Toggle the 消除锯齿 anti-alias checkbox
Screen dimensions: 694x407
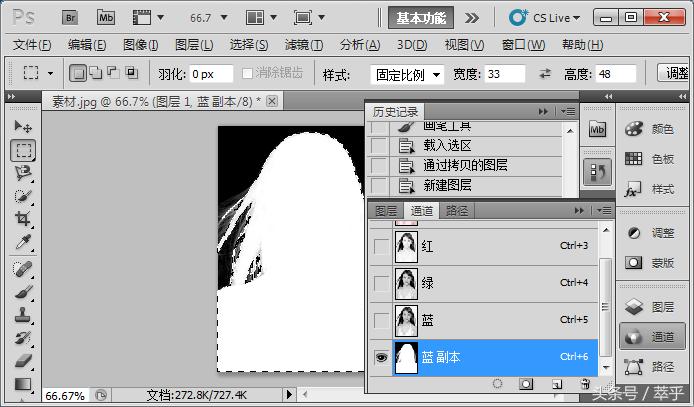(x=247, y=73)
